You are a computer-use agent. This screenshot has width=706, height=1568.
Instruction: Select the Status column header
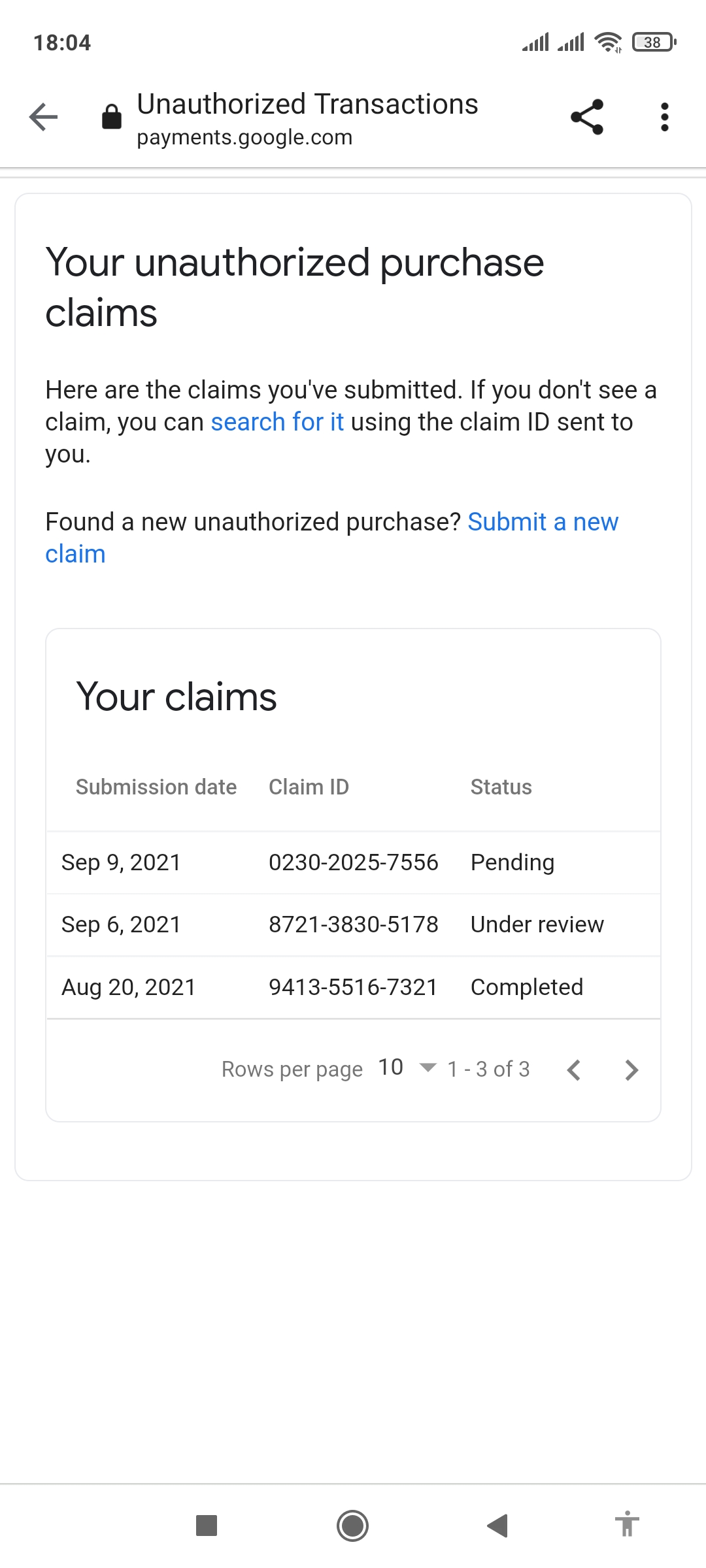[501, 787]
